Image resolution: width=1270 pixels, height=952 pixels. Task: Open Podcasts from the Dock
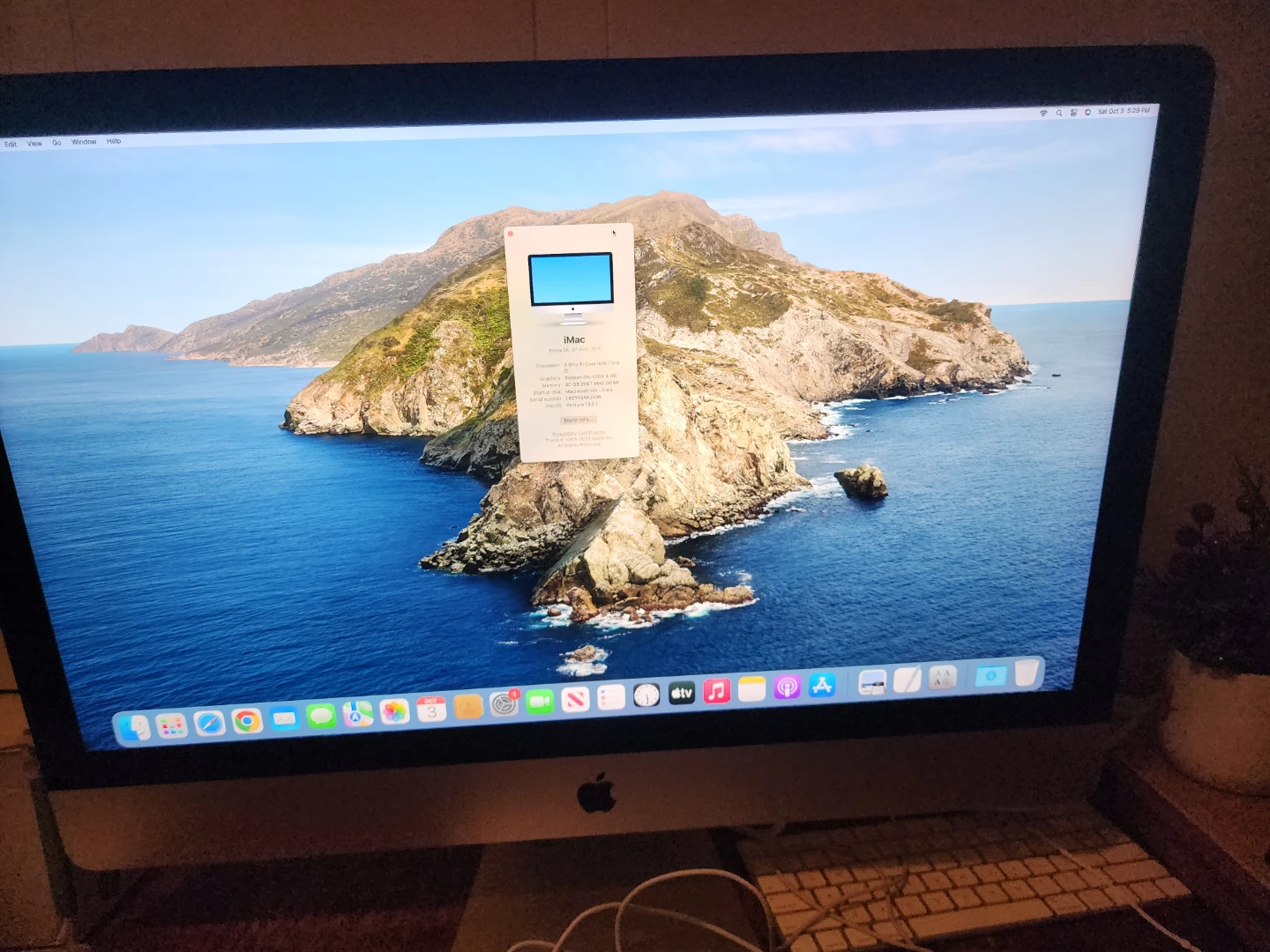[x=787, y=687]
